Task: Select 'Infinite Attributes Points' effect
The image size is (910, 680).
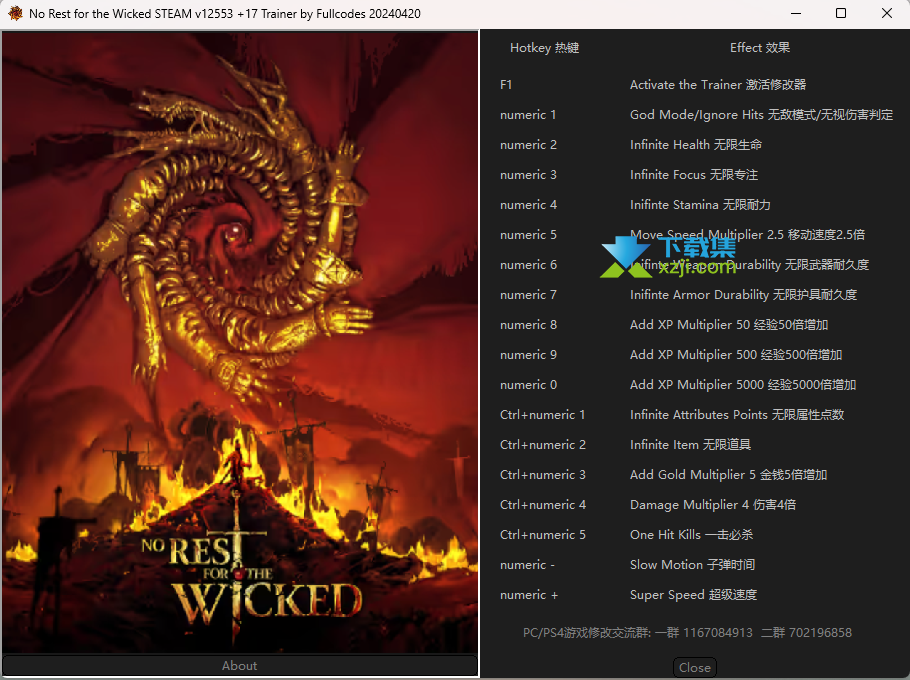Action: click(x=737, y=415)
